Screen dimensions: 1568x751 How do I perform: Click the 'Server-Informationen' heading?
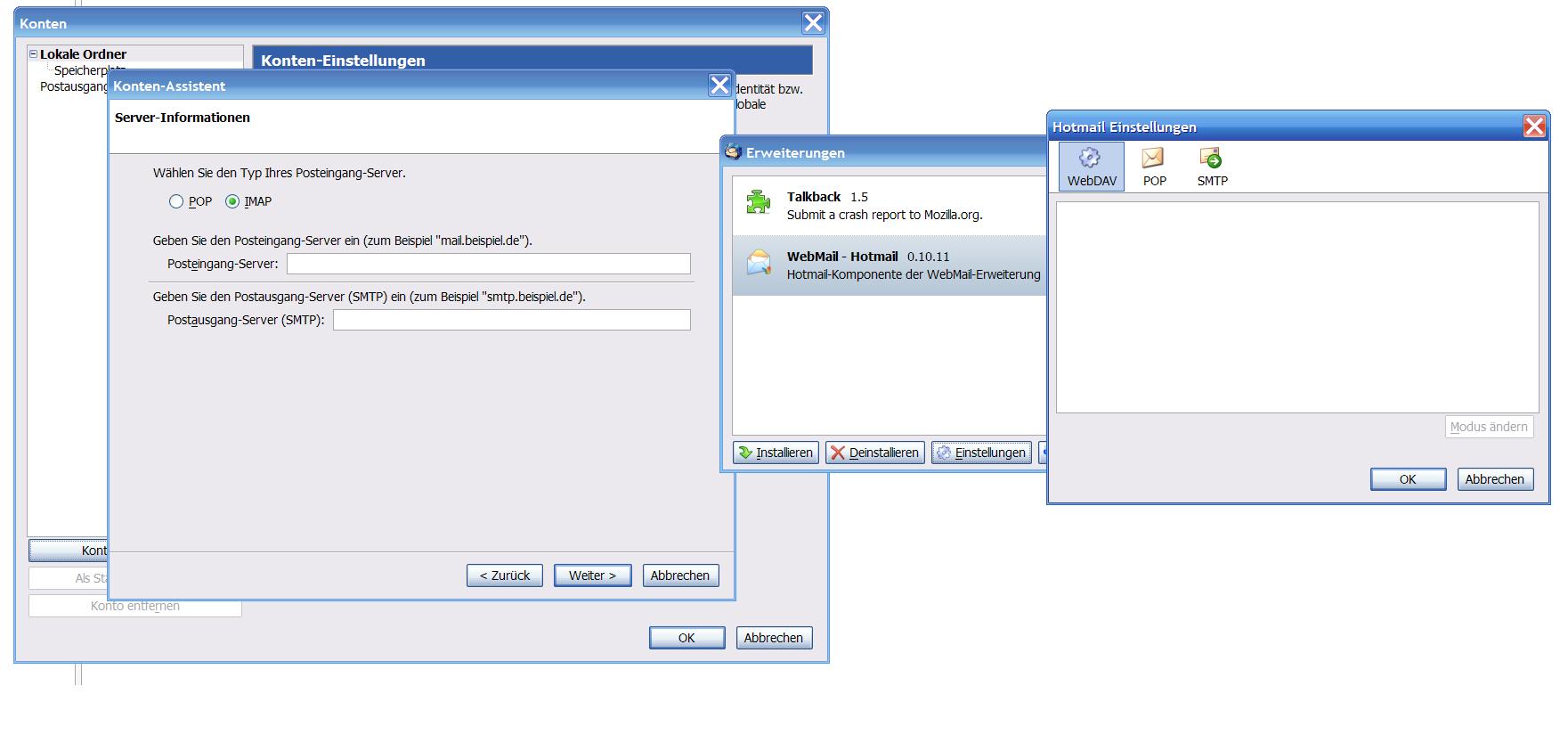click(x=183, y=118)
